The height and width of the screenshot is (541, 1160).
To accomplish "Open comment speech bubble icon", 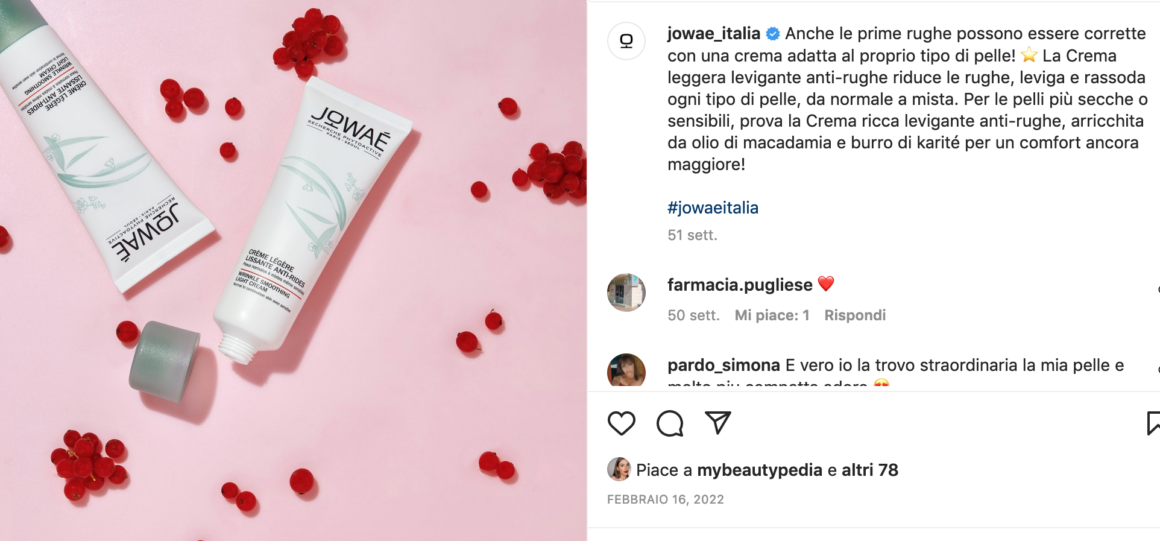I will click(x=670, y=423).
